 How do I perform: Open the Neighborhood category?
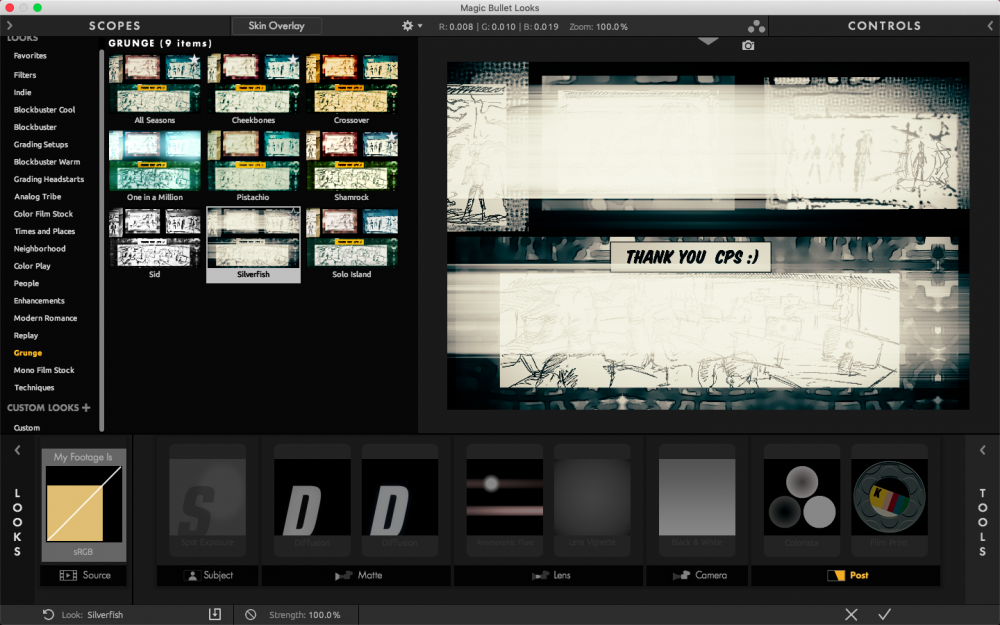[x=40, y=249]
